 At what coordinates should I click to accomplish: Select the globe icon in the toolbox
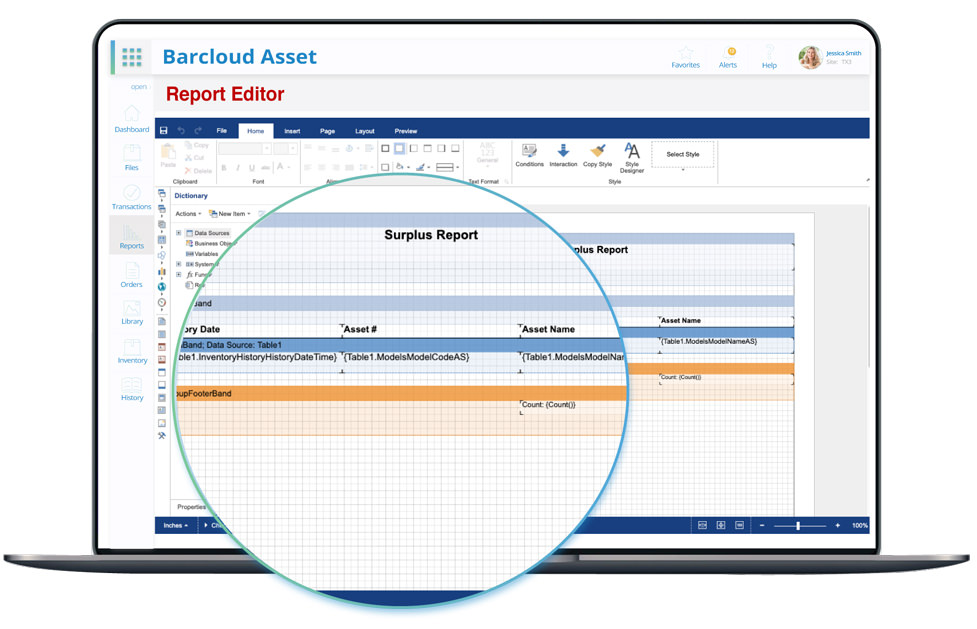(162, 287)
